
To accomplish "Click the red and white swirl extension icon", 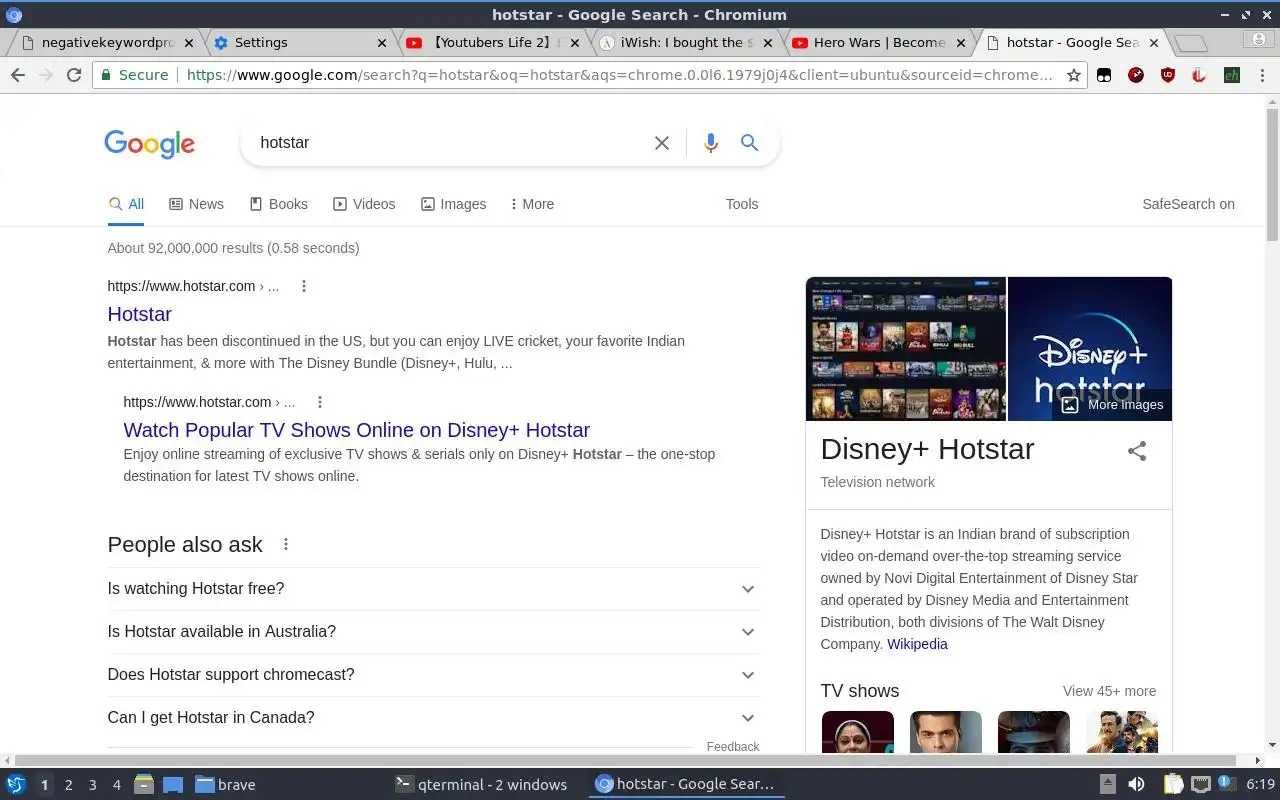I will click(x=1199, y=75).
